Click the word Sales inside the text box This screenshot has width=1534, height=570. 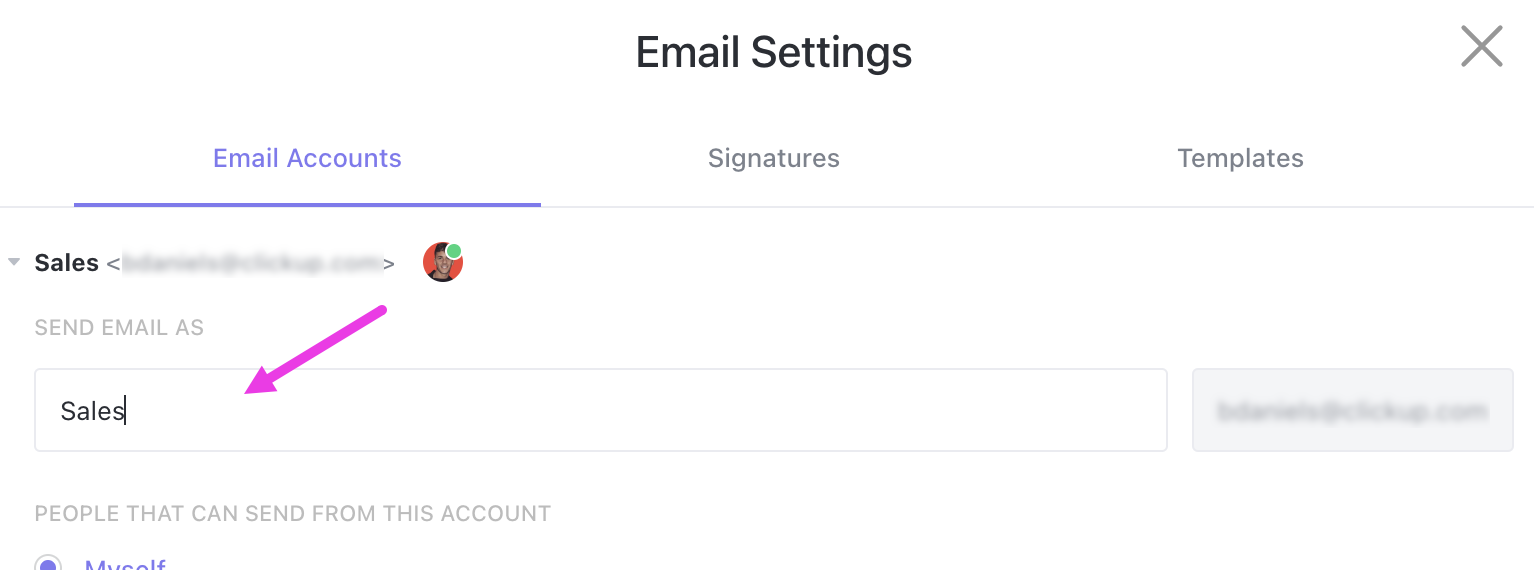[x=92, y=411]
